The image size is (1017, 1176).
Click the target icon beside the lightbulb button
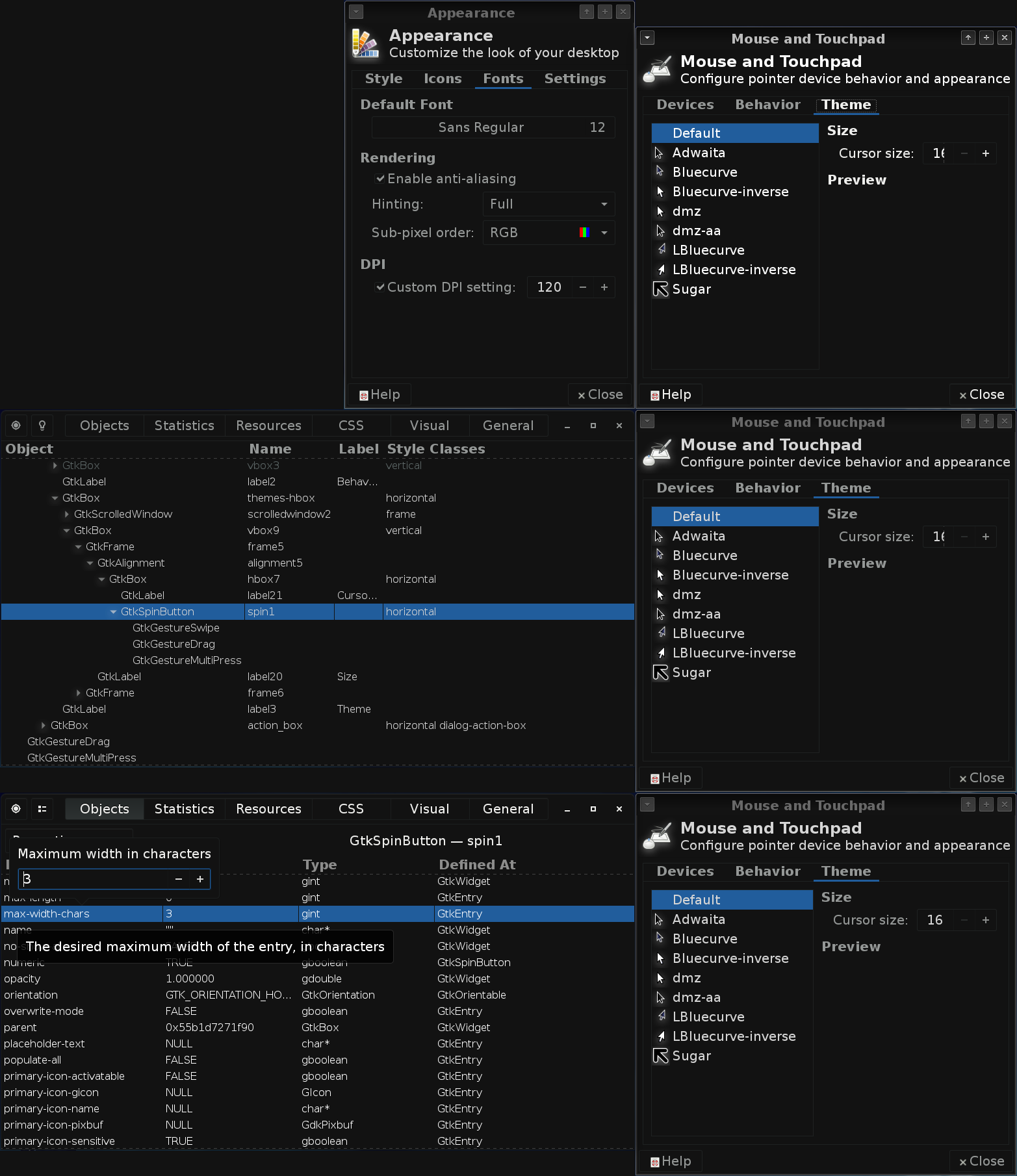coord(16,426)
